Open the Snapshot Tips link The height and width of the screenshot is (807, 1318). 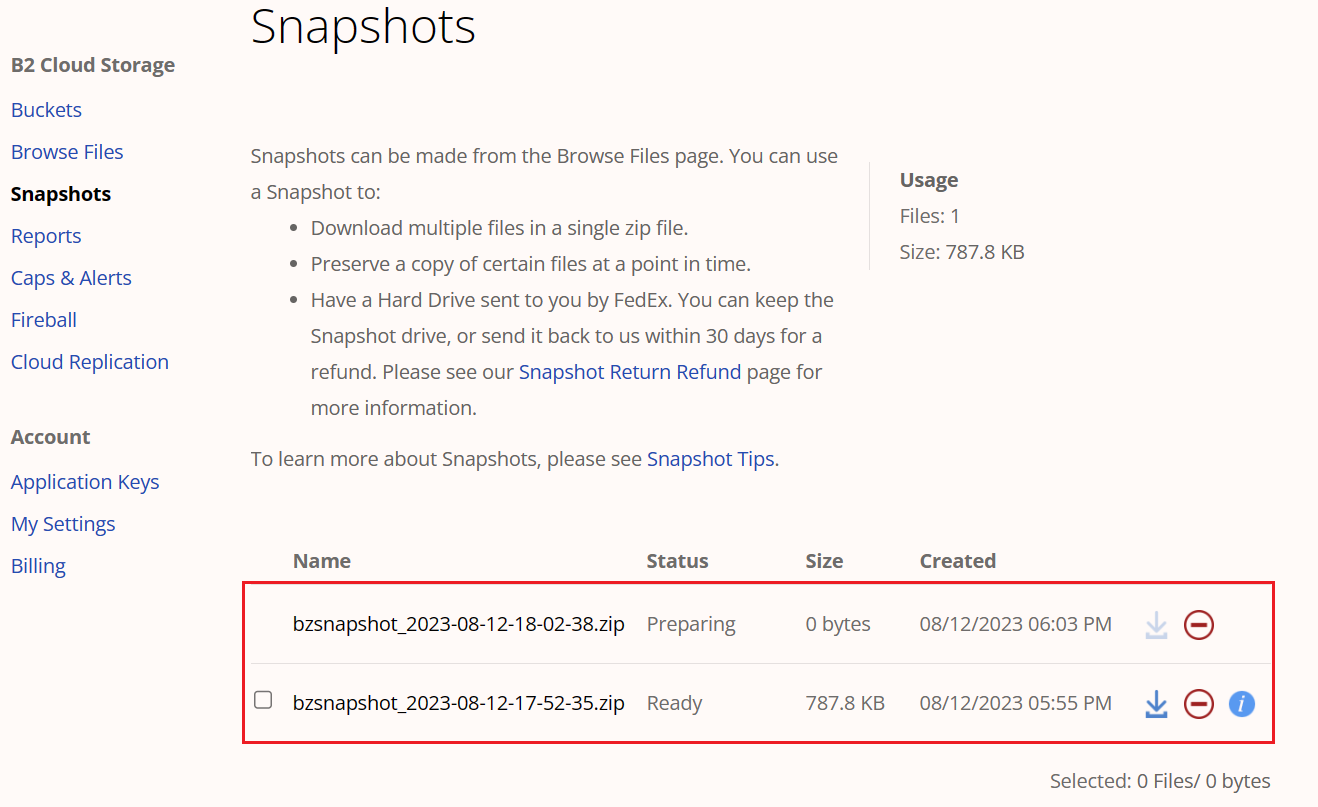click(710, 459)
